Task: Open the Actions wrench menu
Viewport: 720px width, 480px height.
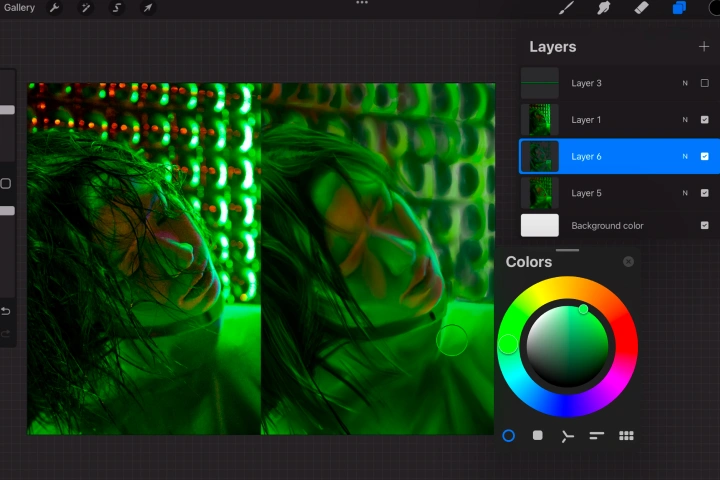Action: [x=55, y=8]
